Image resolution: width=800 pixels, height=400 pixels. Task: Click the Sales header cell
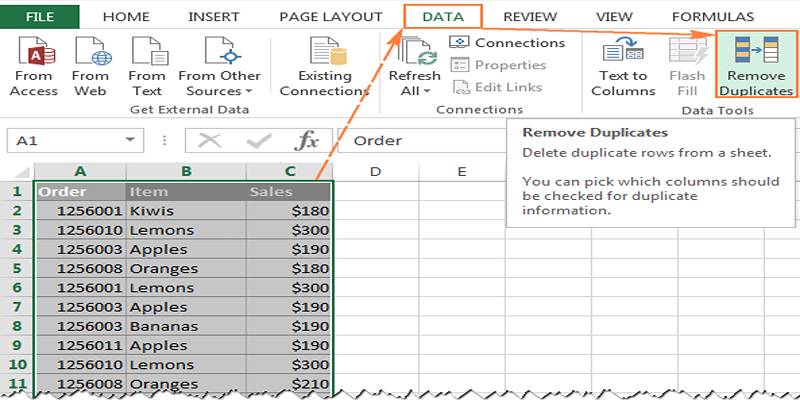click(x=289, y=191)
